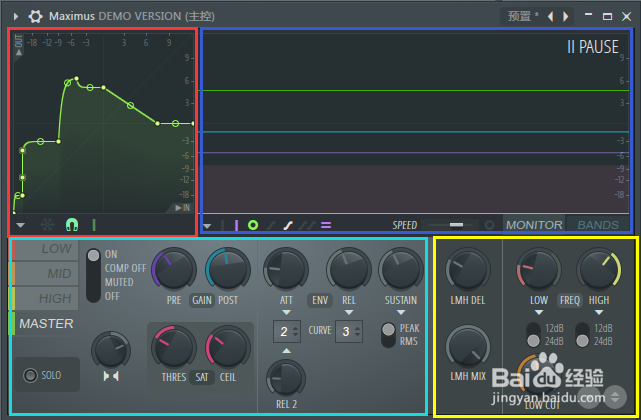Viewport: 641px width, 420px height.
Task: Click the up arrow above REL 2 knob
Action: pos(287,351)
